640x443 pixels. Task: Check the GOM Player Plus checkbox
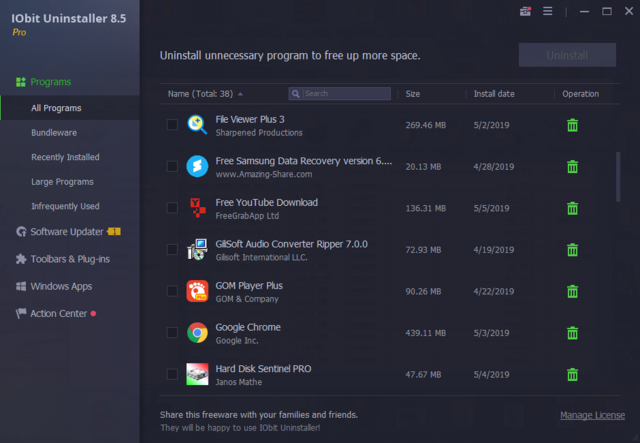[172, 291]
